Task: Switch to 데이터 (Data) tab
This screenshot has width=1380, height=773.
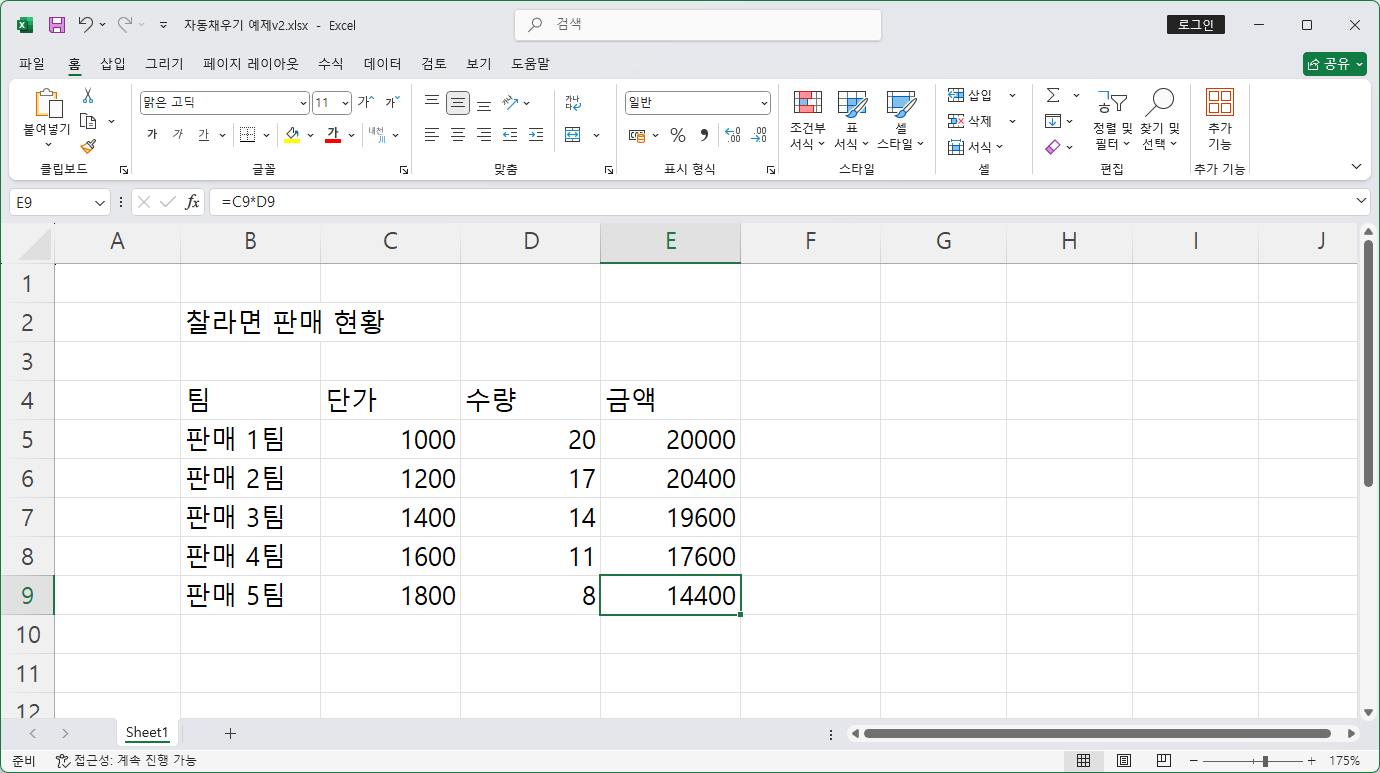Action: tap(382, 63)
